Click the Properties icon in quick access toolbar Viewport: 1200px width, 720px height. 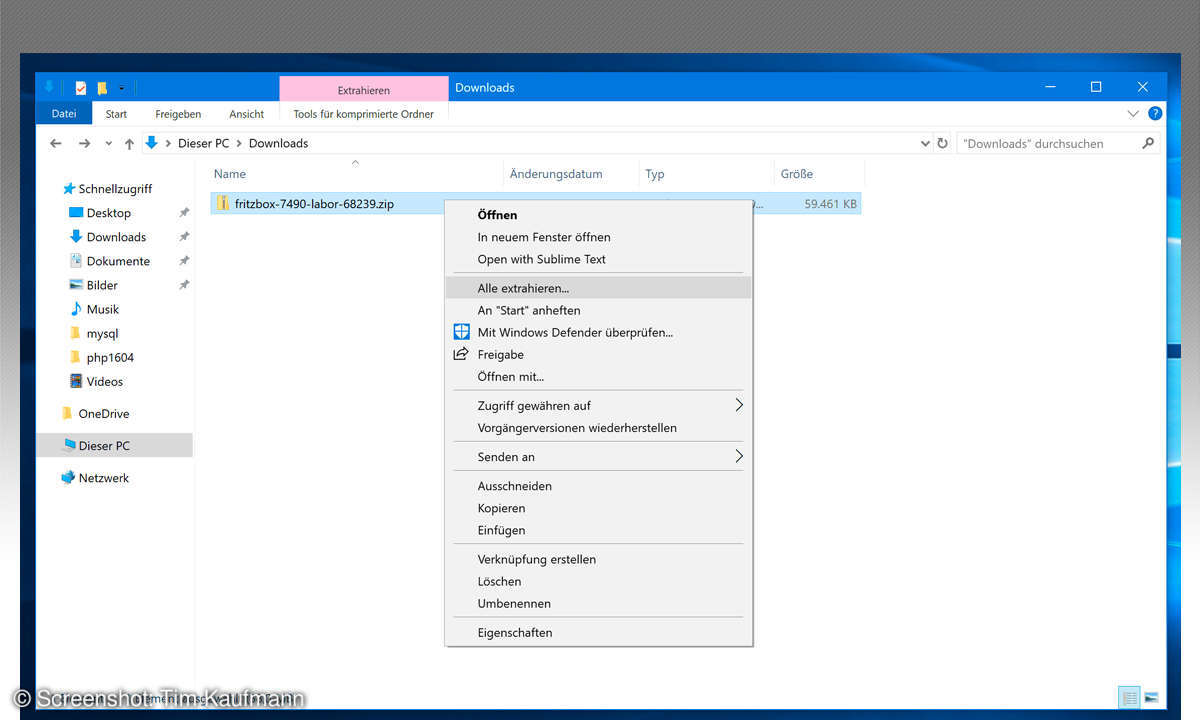coord(81,88)
